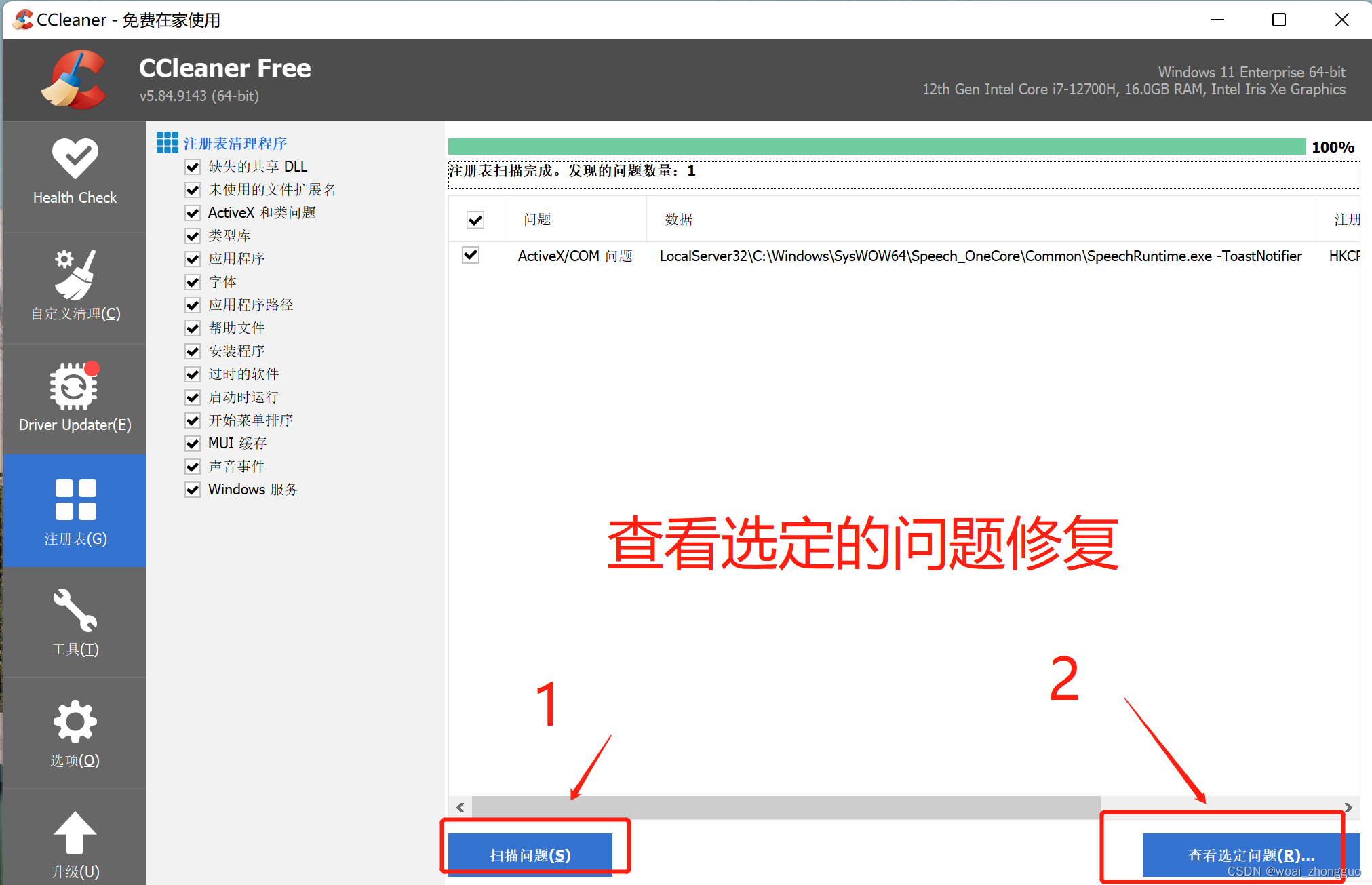Click the Upgrade (升级) arrow icon
This screenshot has width=1372, height=885.
click(x=75, y=833)
